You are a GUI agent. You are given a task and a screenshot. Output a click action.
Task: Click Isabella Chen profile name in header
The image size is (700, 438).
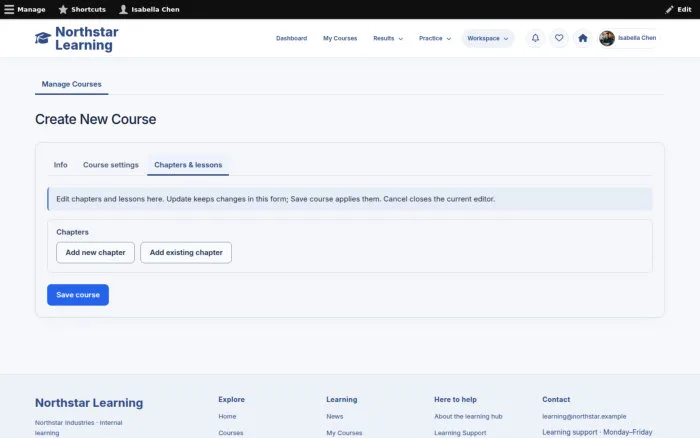click(x=637, y=38)
